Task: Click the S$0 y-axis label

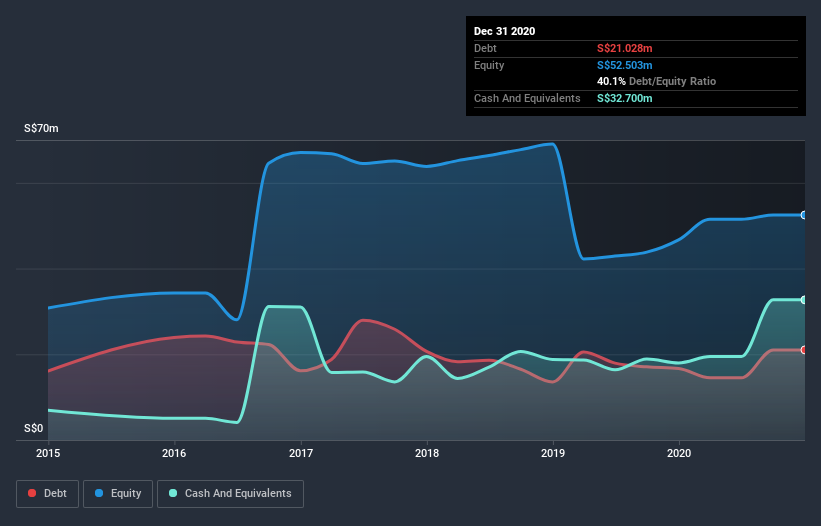Action: (34, 428)
